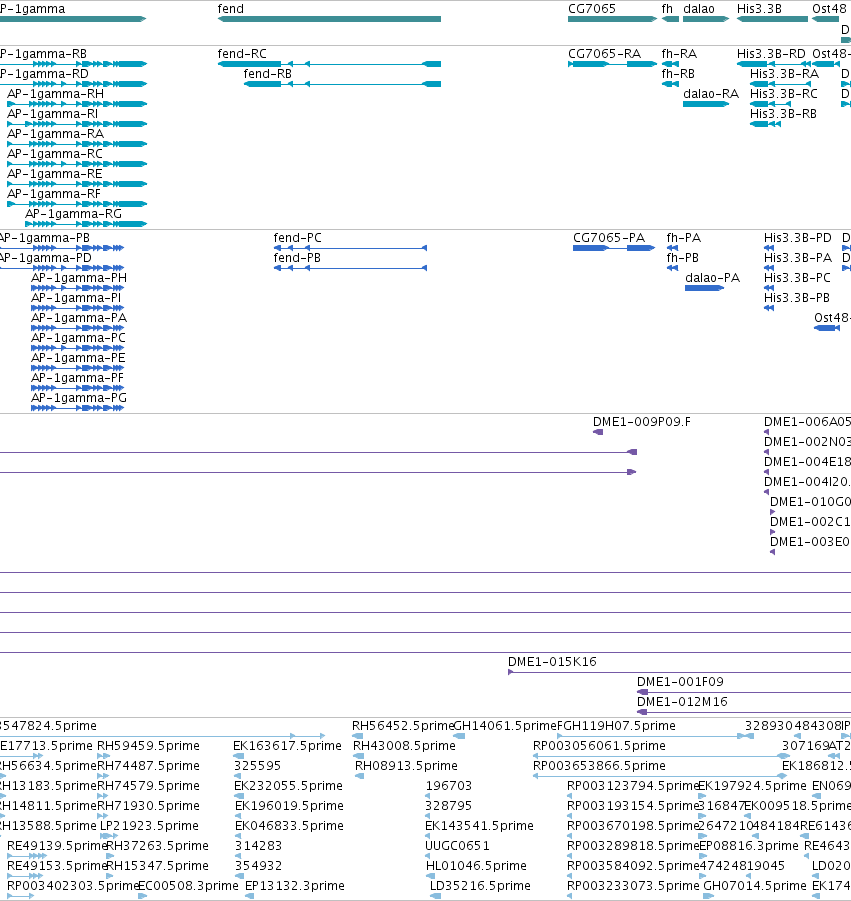Select the 325595 EST feature

[237, 776]
